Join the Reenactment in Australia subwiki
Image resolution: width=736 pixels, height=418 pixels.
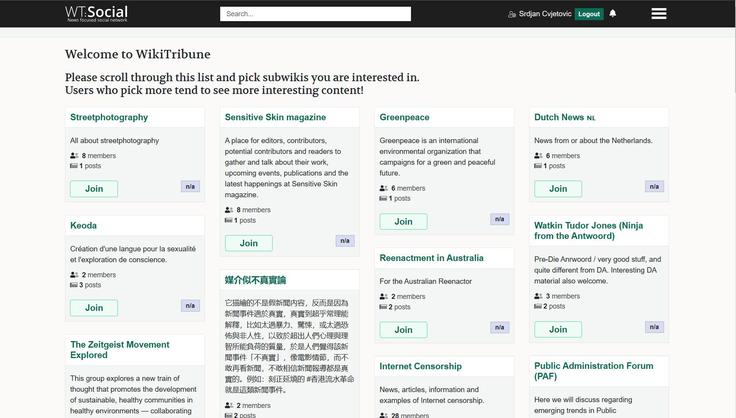tap(403, 330)
